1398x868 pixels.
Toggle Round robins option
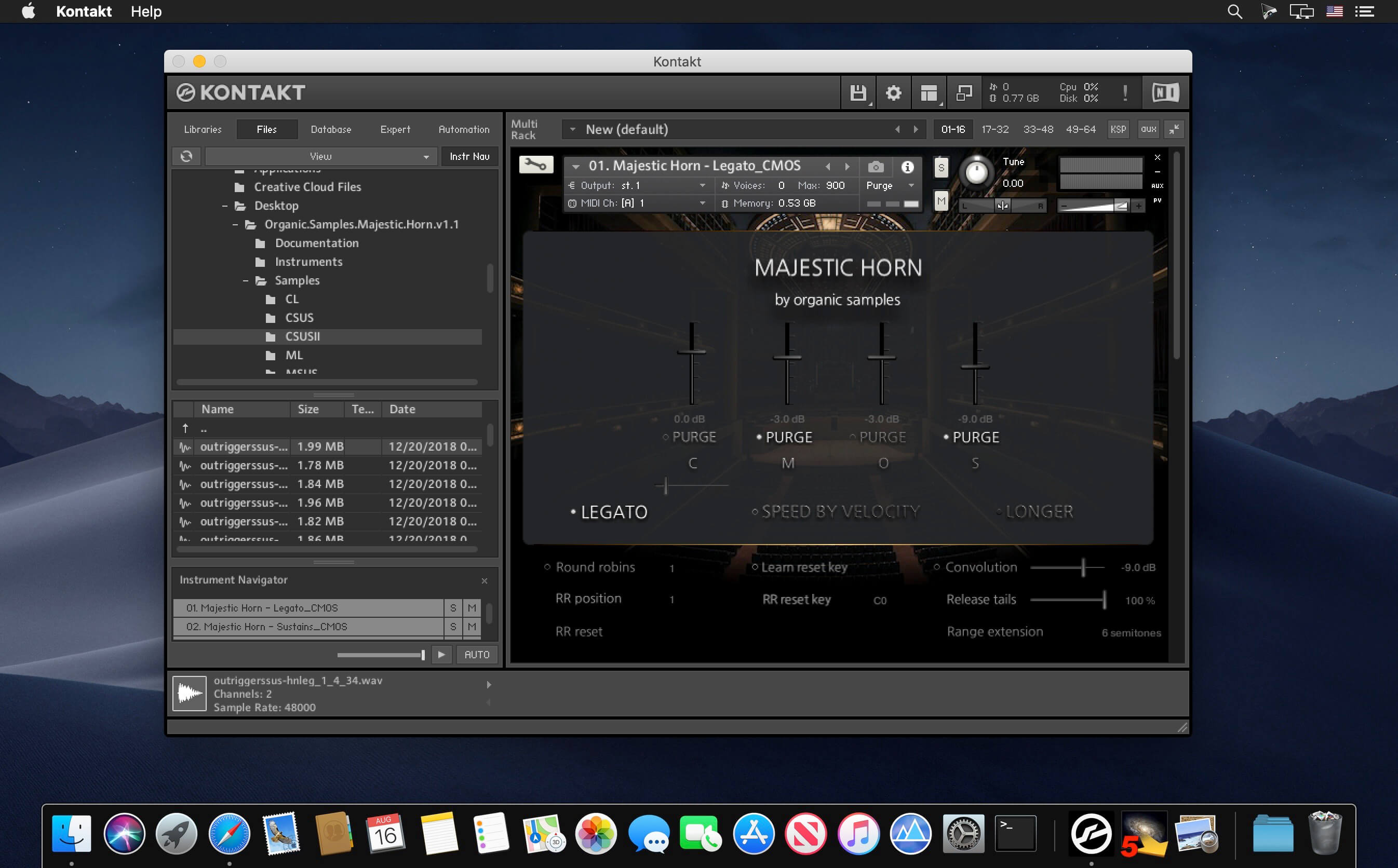click(589, 567)
